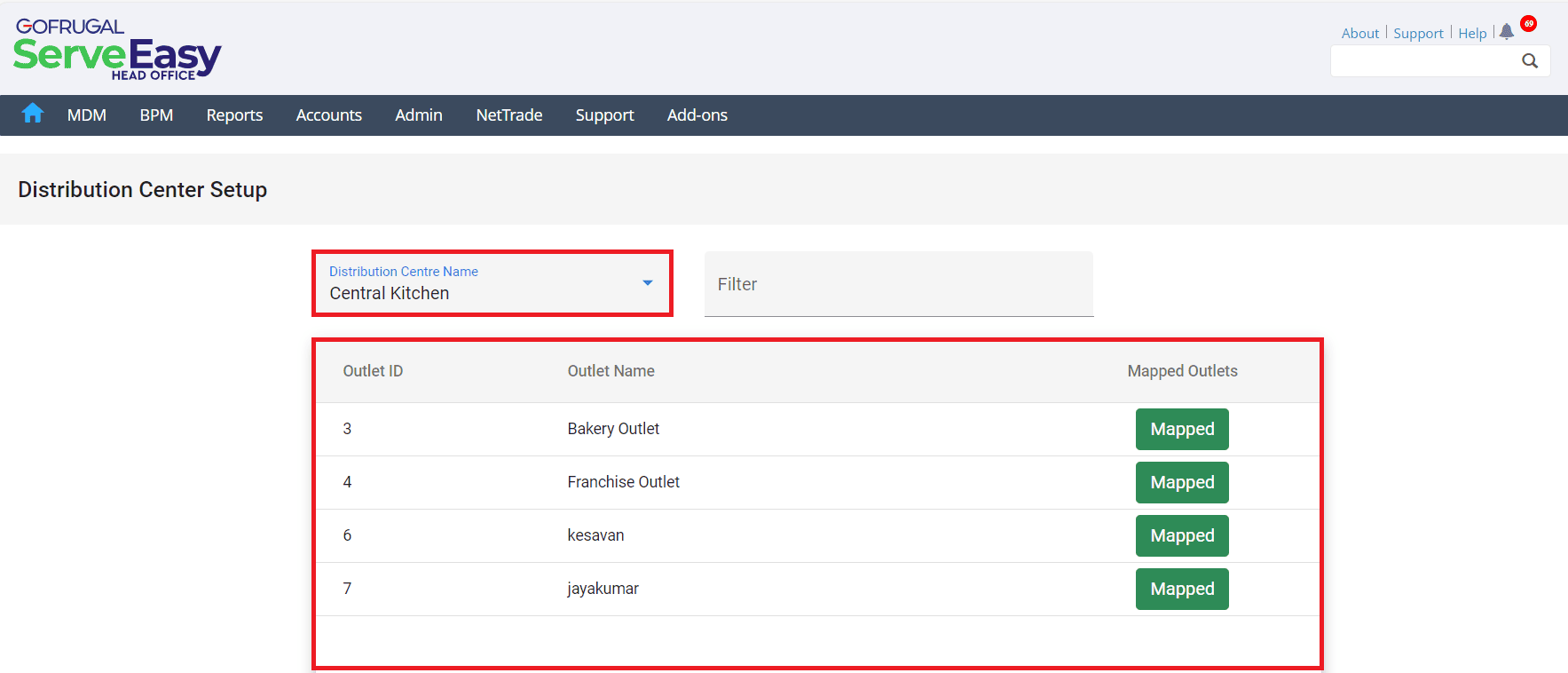
Task: Open the notifications bell
Action: [1506, 32]
